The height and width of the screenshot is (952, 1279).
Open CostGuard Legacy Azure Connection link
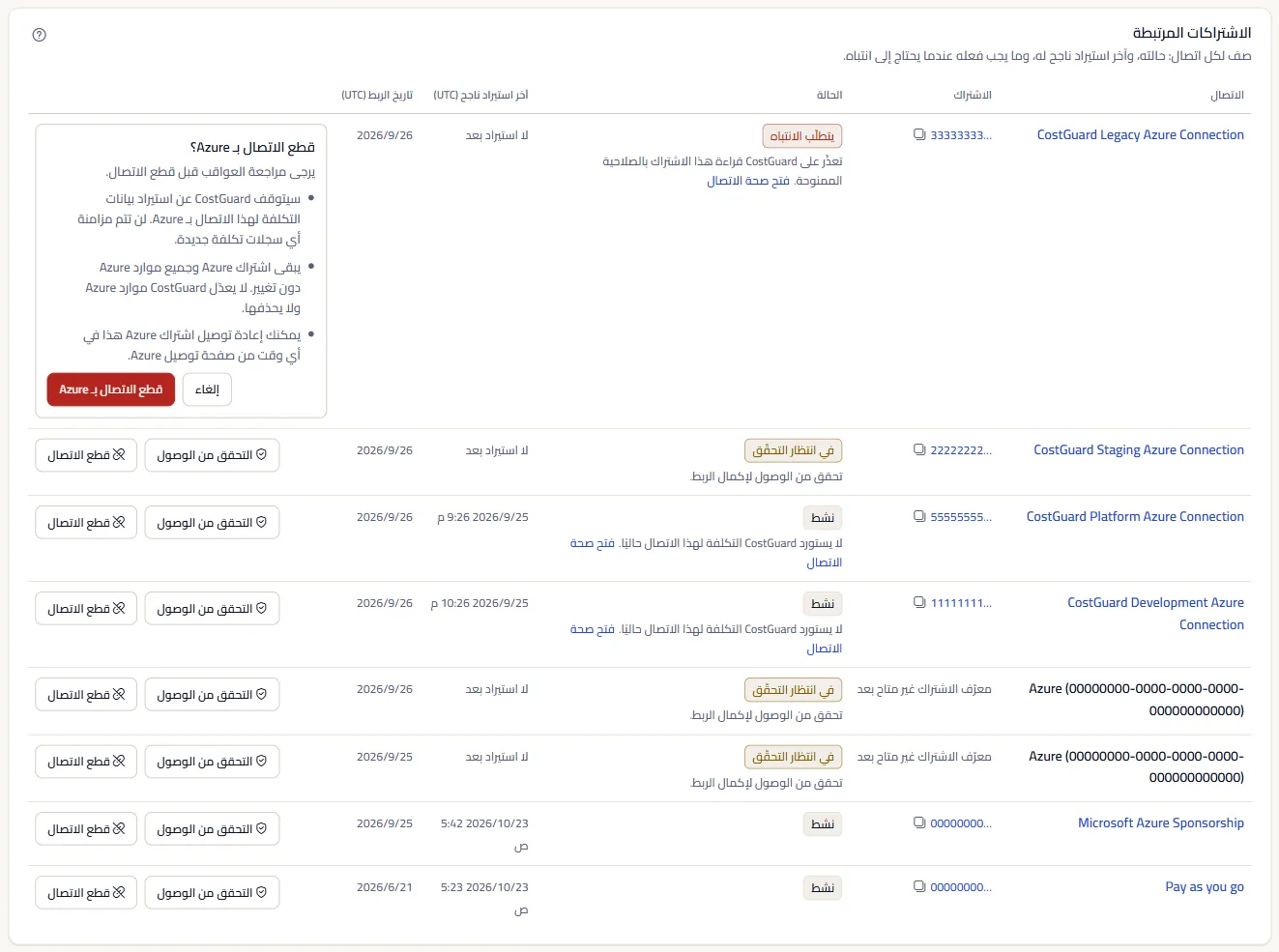(1141, 135)
